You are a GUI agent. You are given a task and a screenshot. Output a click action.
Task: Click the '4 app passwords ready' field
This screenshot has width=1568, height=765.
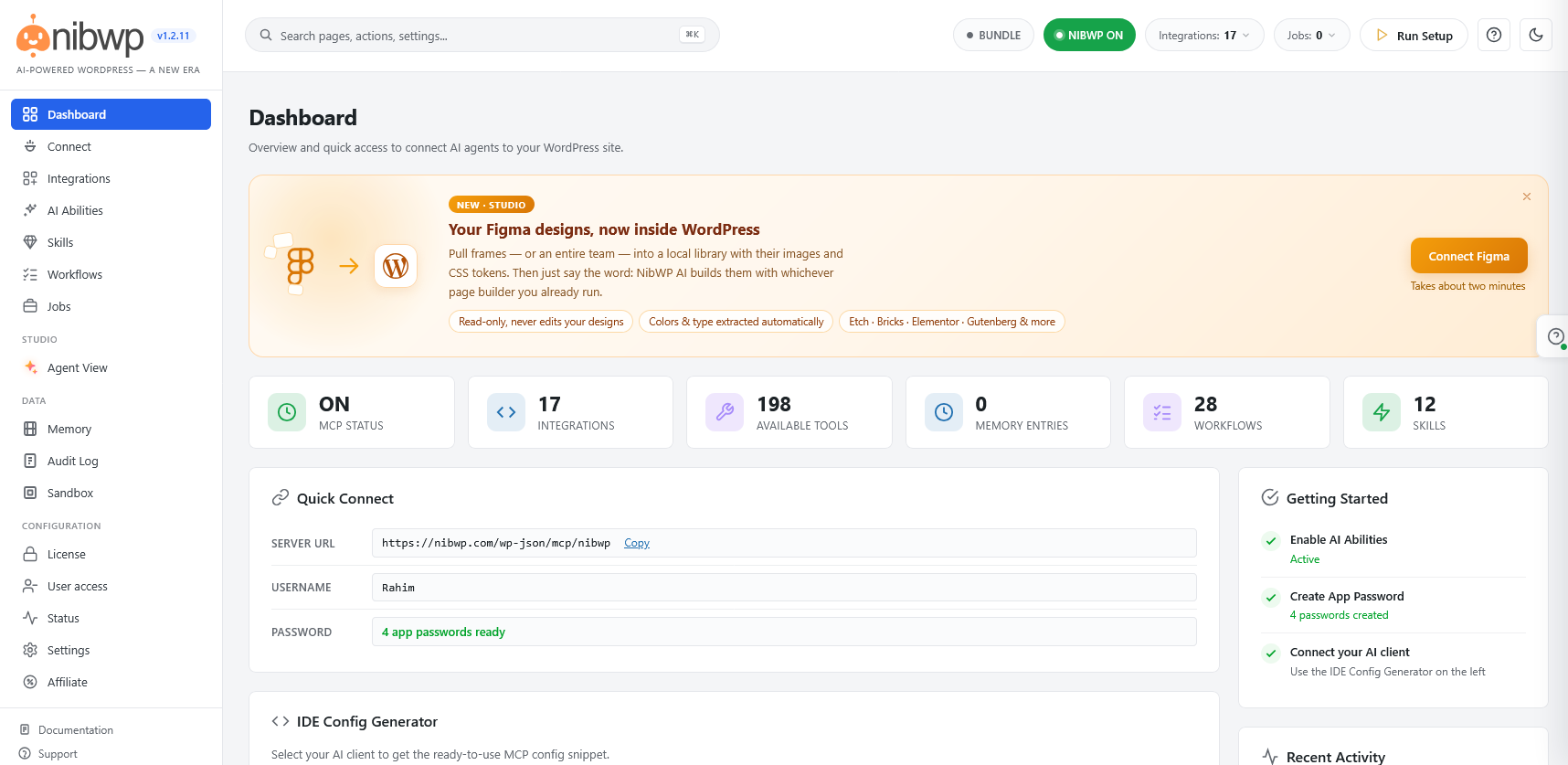pos(784,632)
